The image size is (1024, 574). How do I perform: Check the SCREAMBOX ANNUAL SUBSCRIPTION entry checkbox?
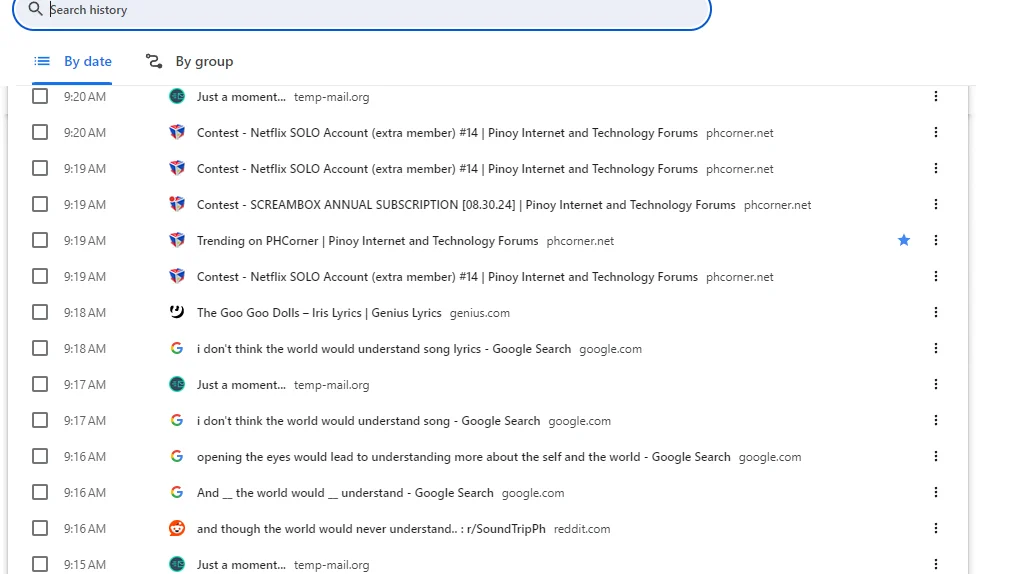pos(40,204)
